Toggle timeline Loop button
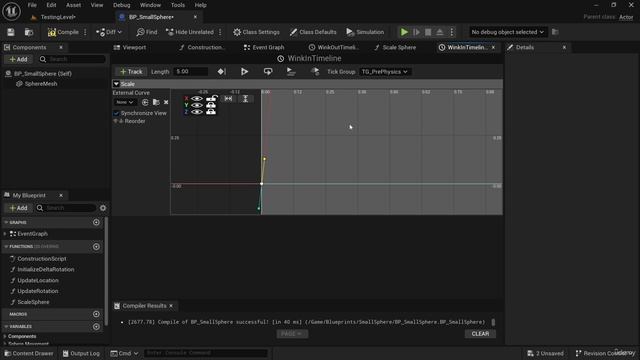The image size is (640, 360). click(268, 71)
